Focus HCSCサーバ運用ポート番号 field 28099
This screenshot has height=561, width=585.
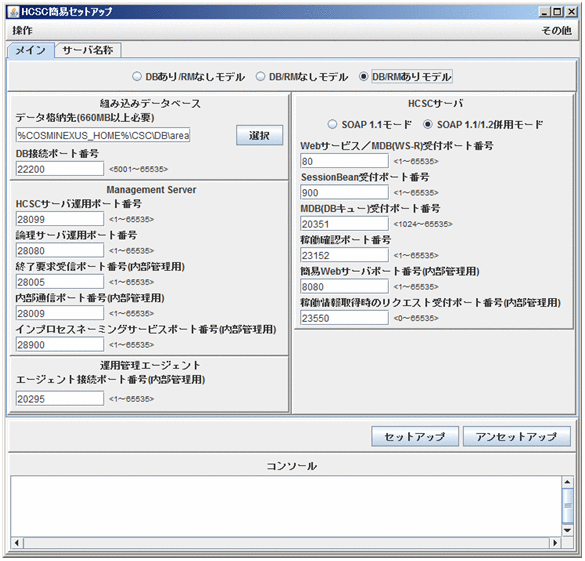60,219
